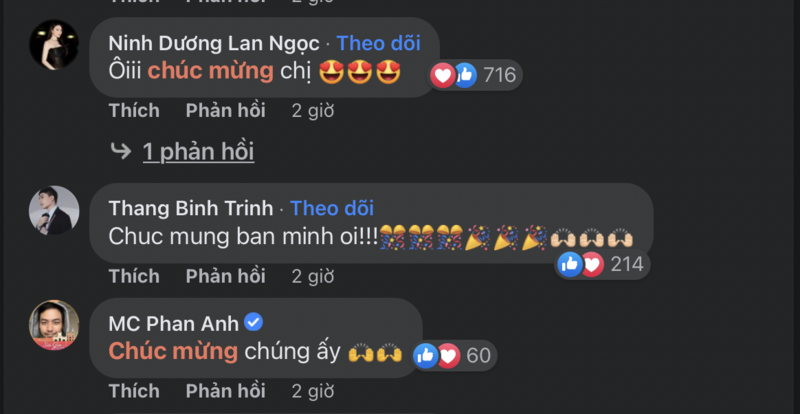Reply to Thang Binh Trinh's comment via Phản hồi
The height and width of the screenshot is (414, 800).
point(226,276)
